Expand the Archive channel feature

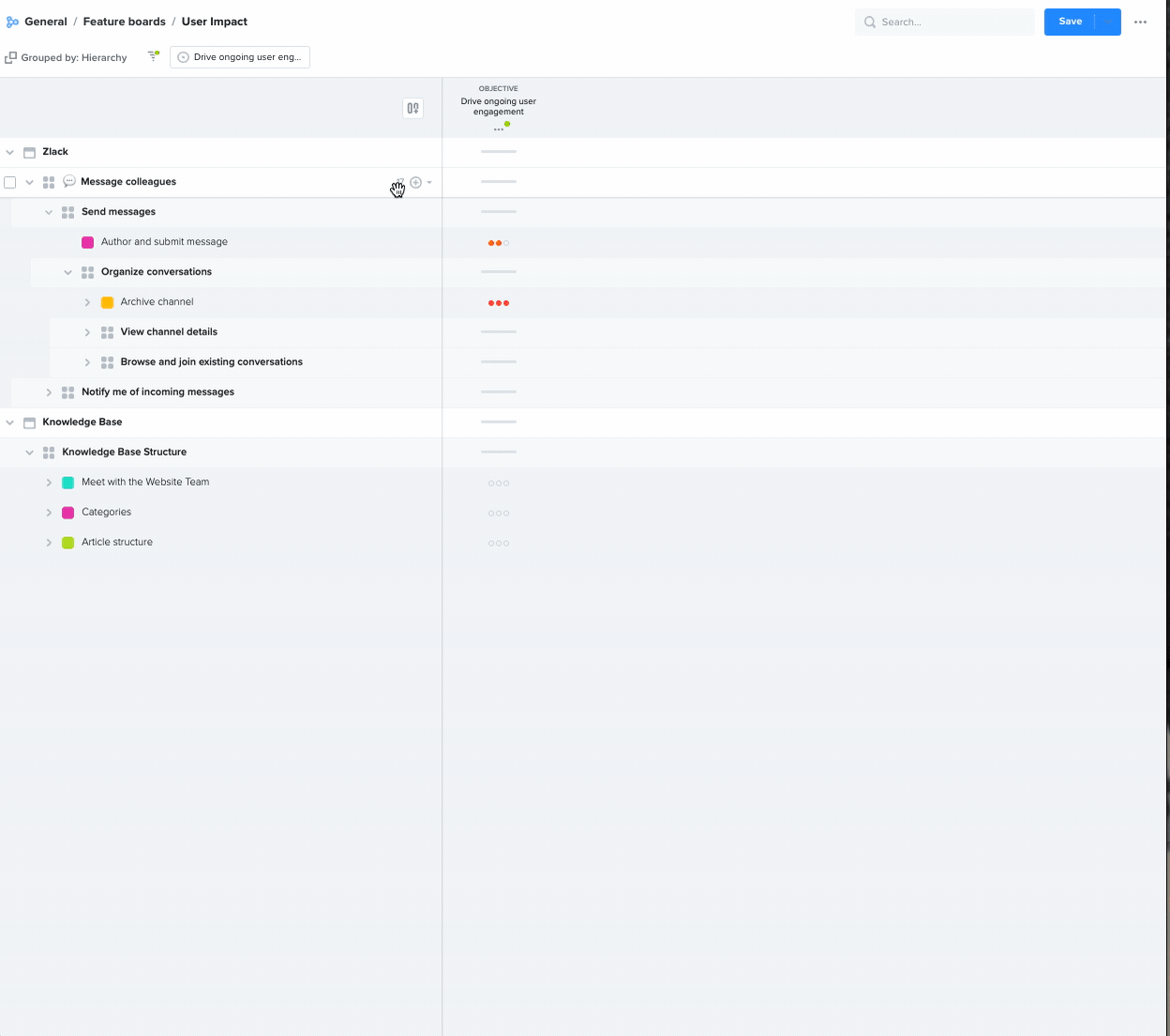click(x=87, y=302)
